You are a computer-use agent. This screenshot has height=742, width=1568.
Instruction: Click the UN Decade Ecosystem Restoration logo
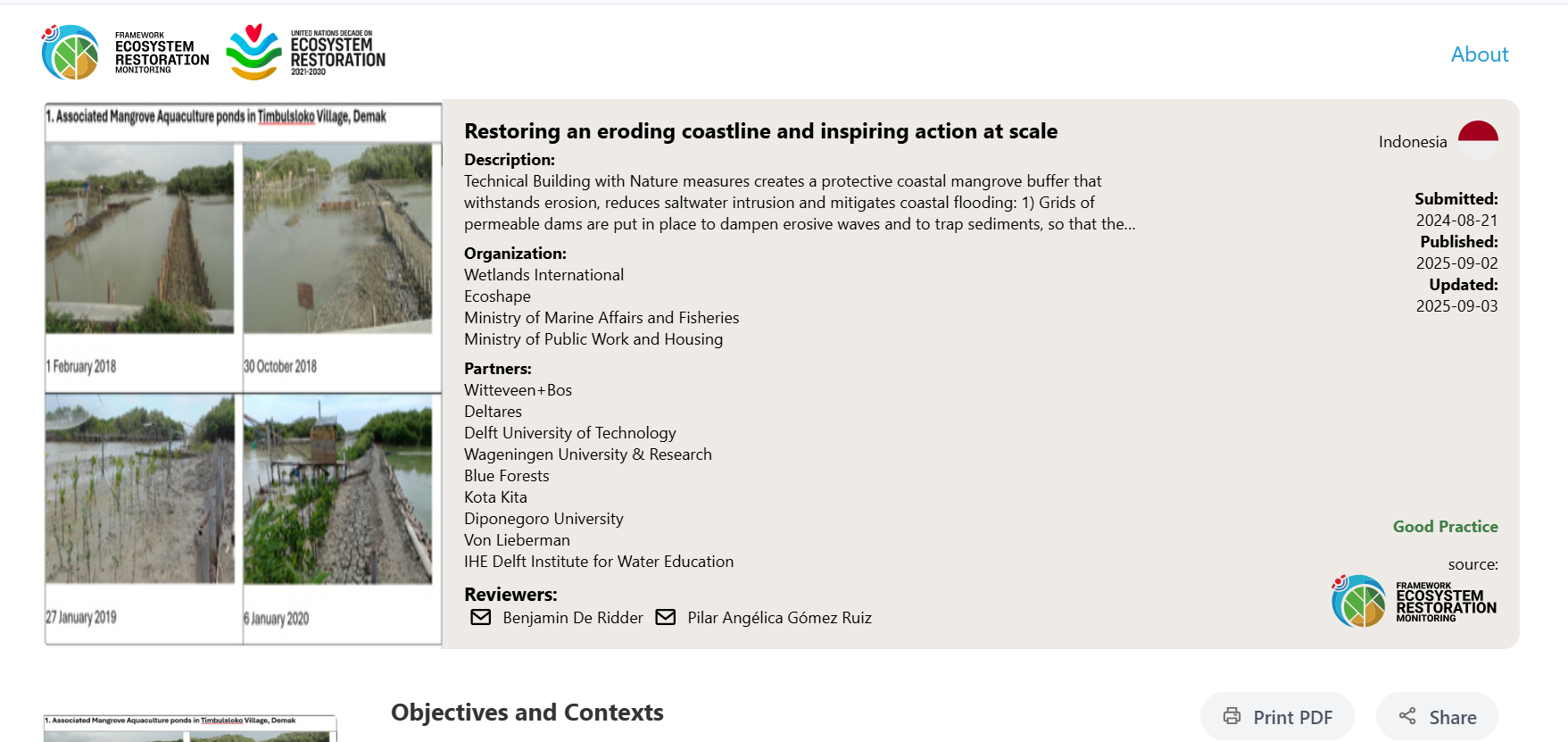point(305,52)
